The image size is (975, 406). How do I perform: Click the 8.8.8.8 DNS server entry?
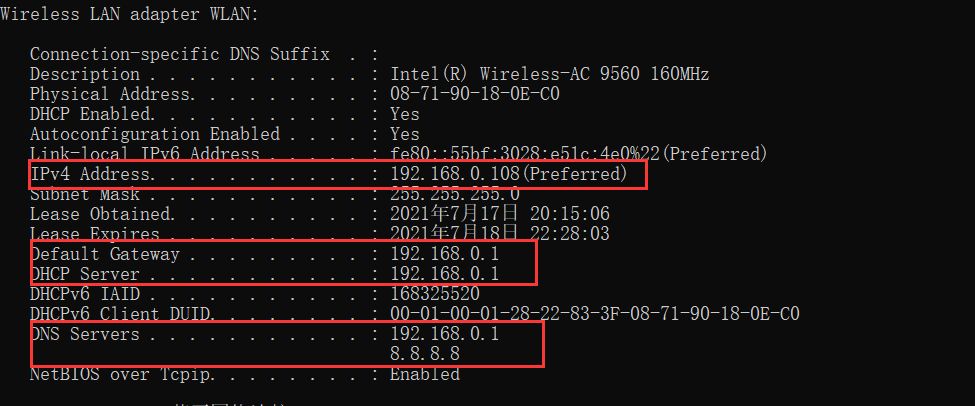[x=424, y=354]
